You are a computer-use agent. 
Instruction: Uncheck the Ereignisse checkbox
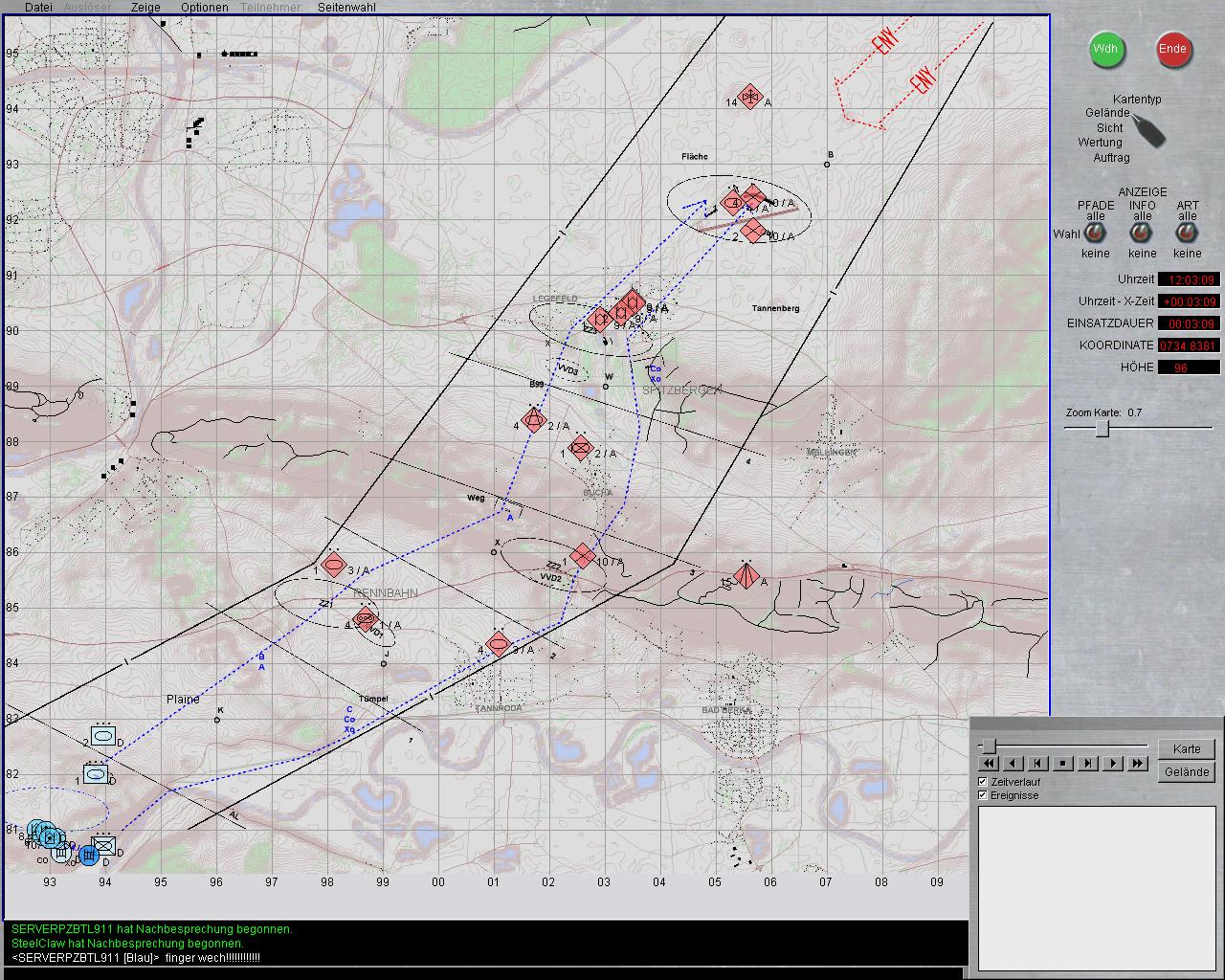[x=983, y=795]
